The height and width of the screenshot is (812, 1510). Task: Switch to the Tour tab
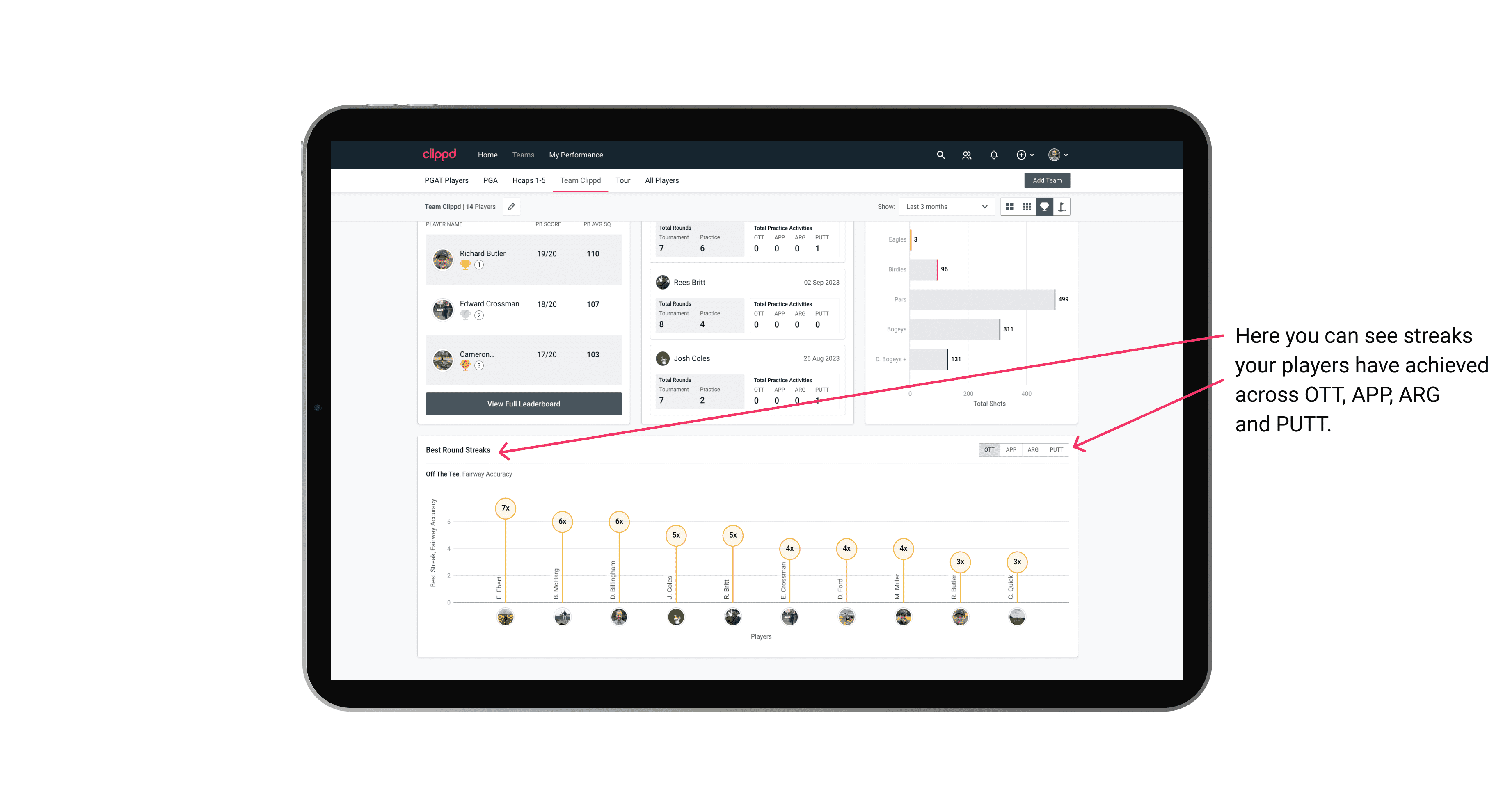click(622, 181)
